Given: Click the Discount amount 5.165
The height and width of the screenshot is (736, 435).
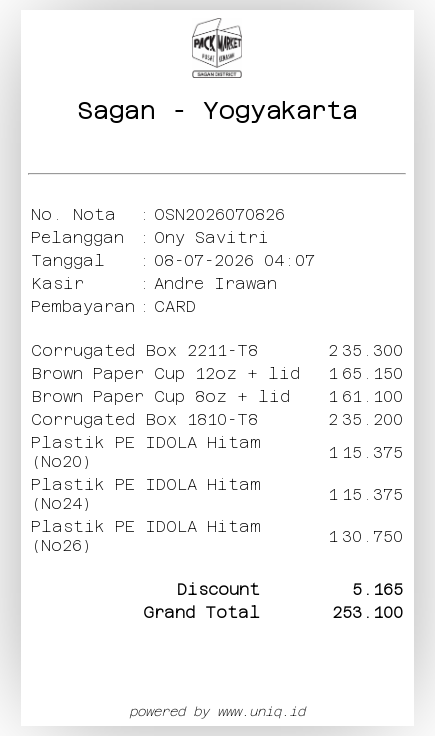Looking at the screenshot, I should [378, 590].
